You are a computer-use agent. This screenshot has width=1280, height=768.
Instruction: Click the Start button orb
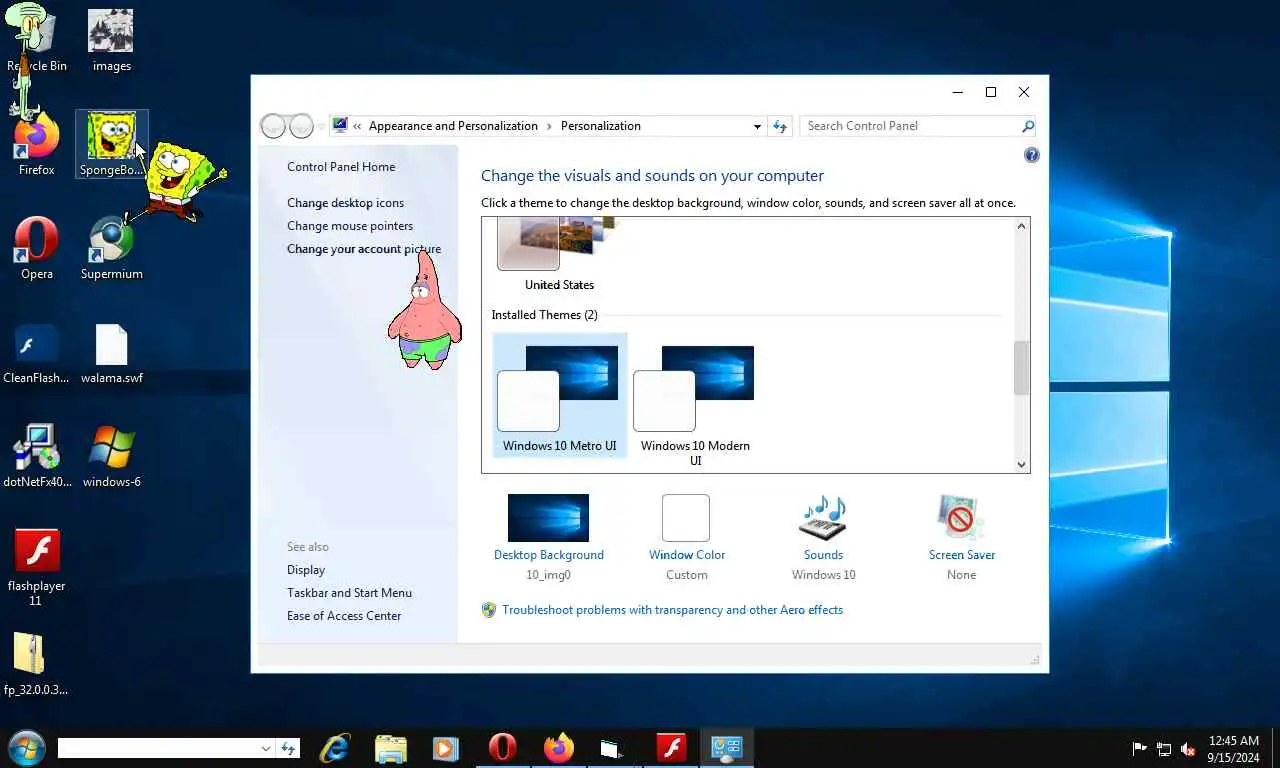[25, 748]
